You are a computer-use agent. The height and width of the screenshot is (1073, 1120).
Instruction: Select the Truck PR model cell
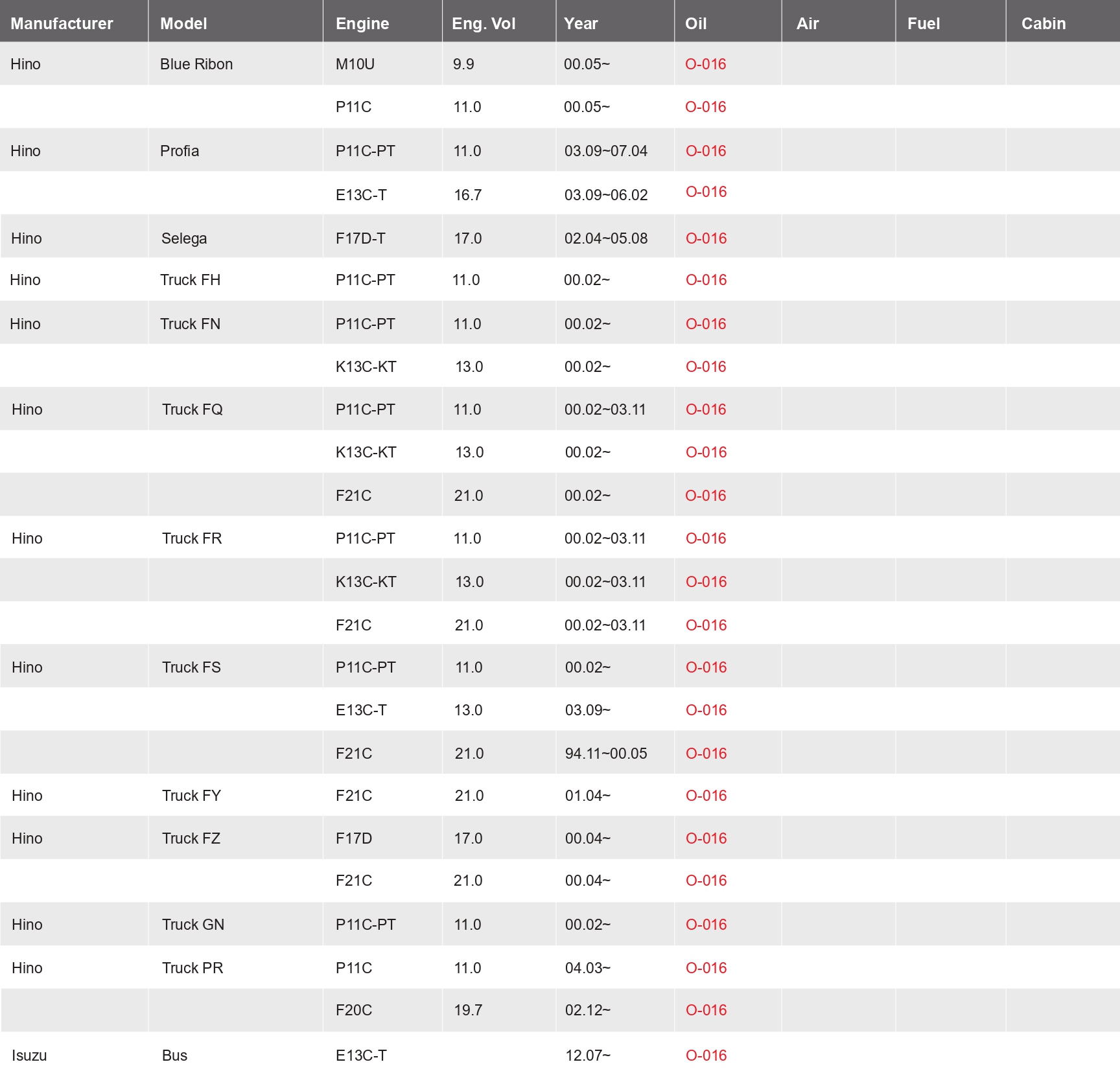192,968
